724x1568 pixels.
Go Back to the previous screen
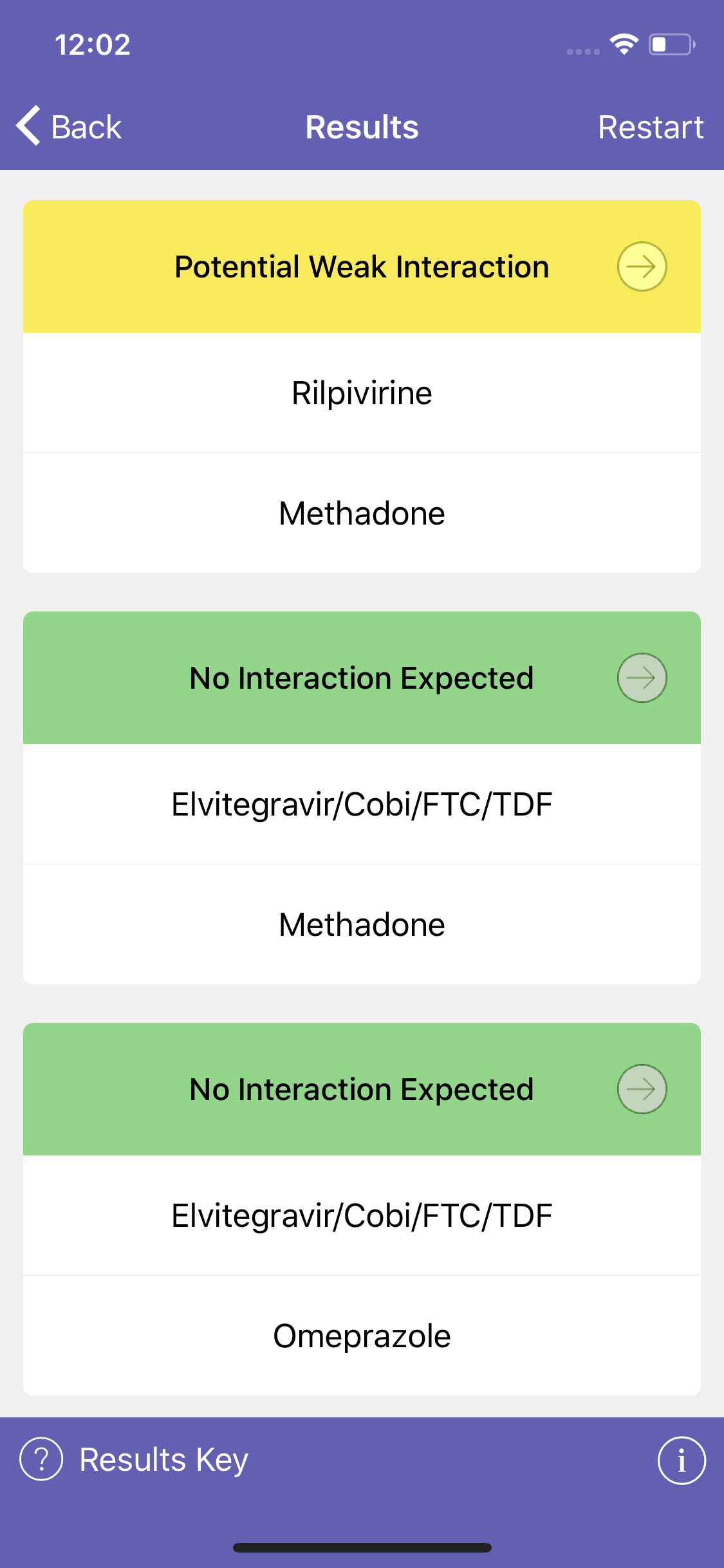click(x=69, y=127)
